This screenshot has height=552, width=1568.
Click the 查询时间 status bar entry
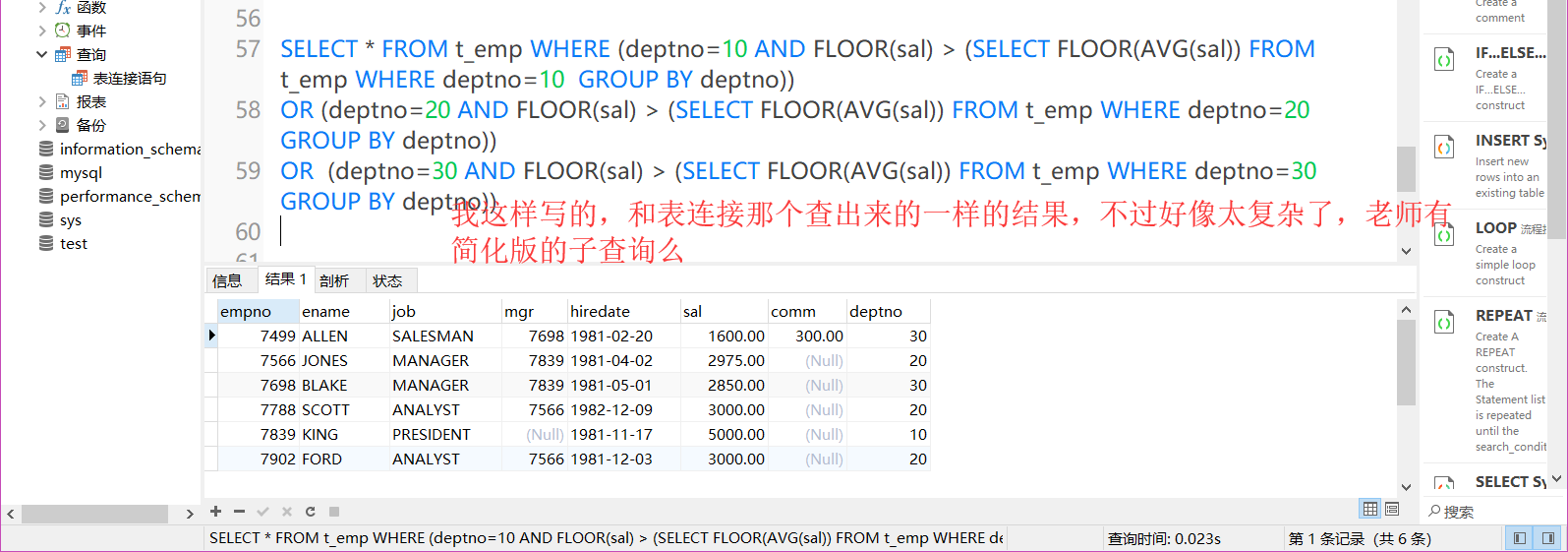tap(1164, 538)
